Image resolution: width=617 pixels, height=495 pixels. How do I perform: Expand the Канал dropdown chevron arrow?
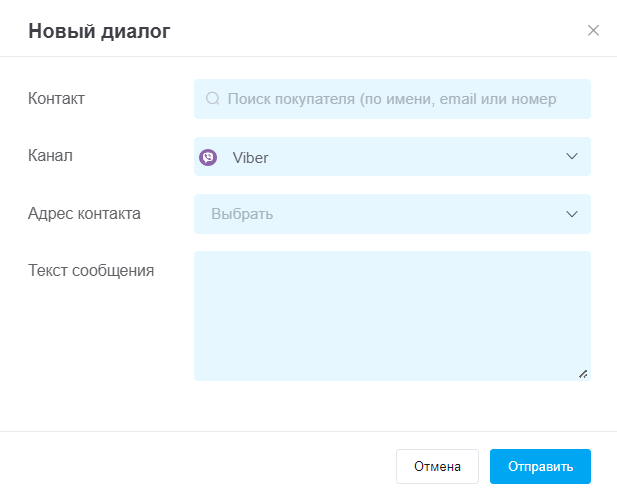pos(572,156)
